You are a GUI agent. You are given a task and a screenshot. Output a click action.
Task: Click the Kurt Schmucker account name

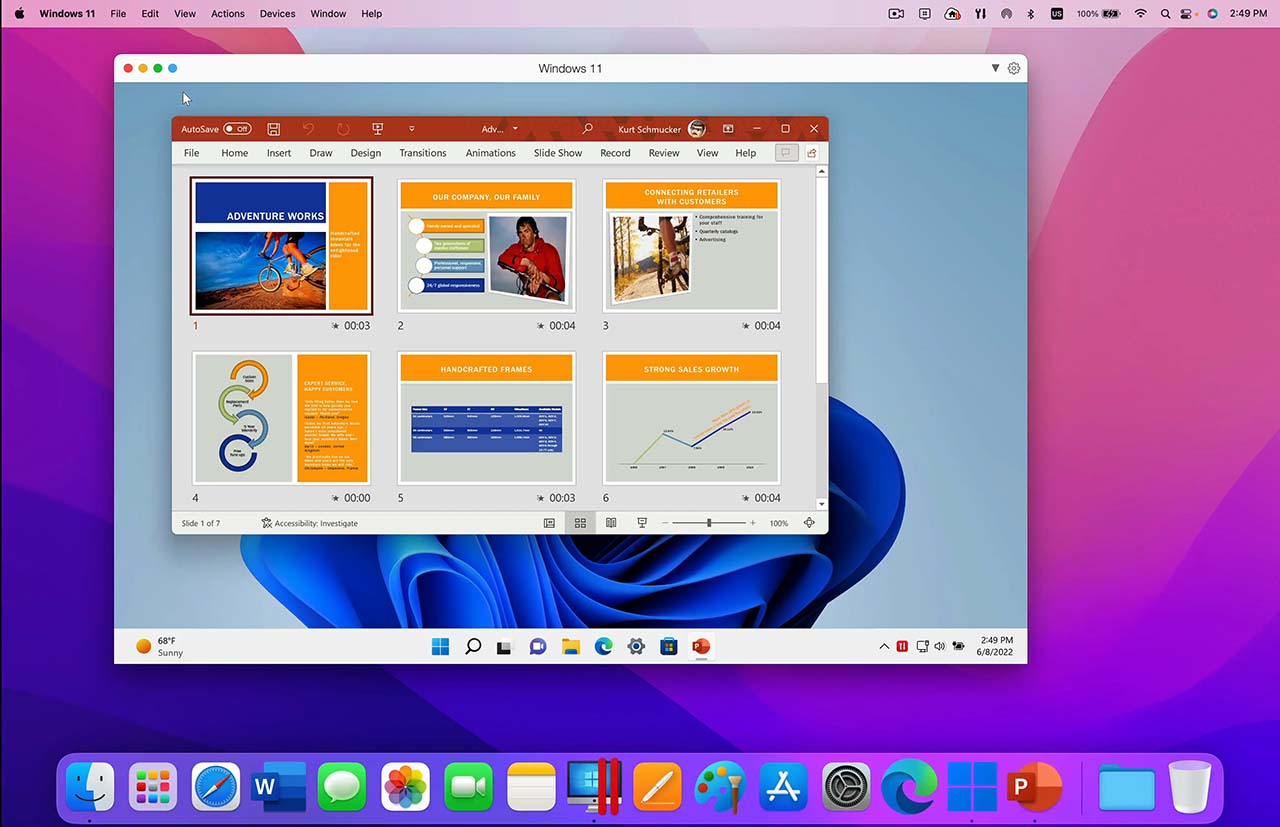648,129
